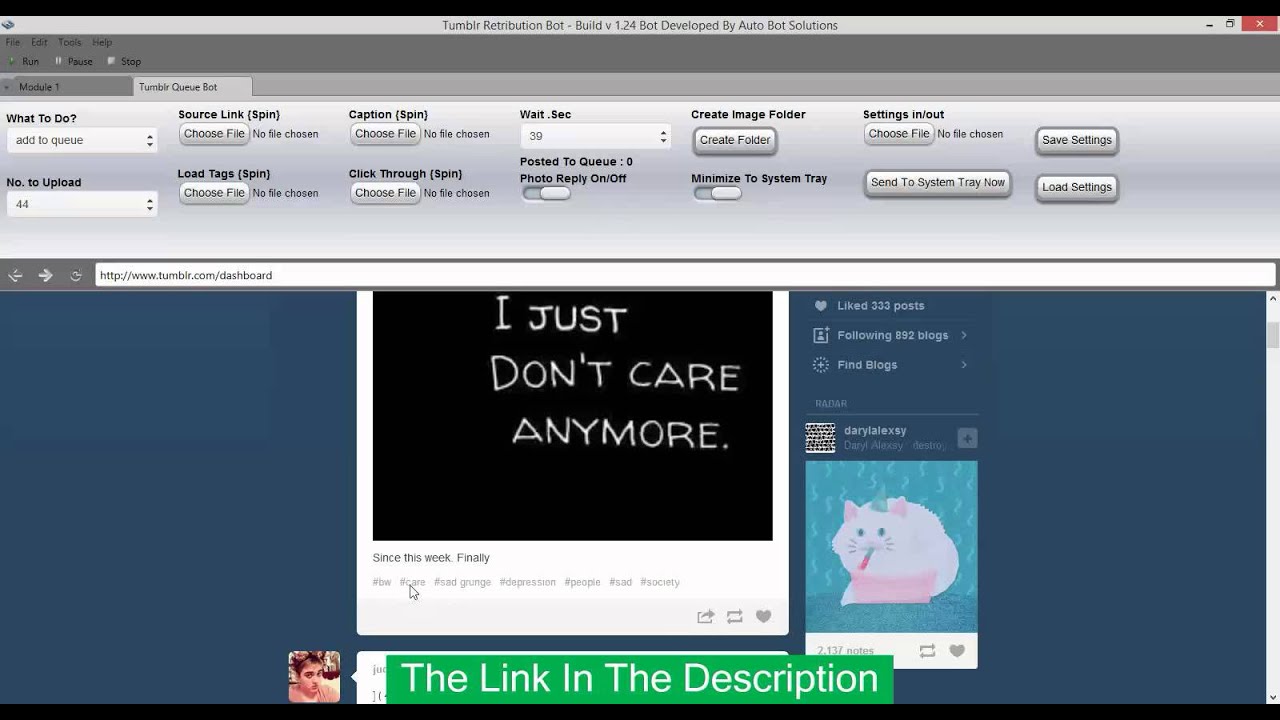The width and height of the screenshot is (1280, 720).
Task: Reblog the I just don't care post
Action: [735, 617]
